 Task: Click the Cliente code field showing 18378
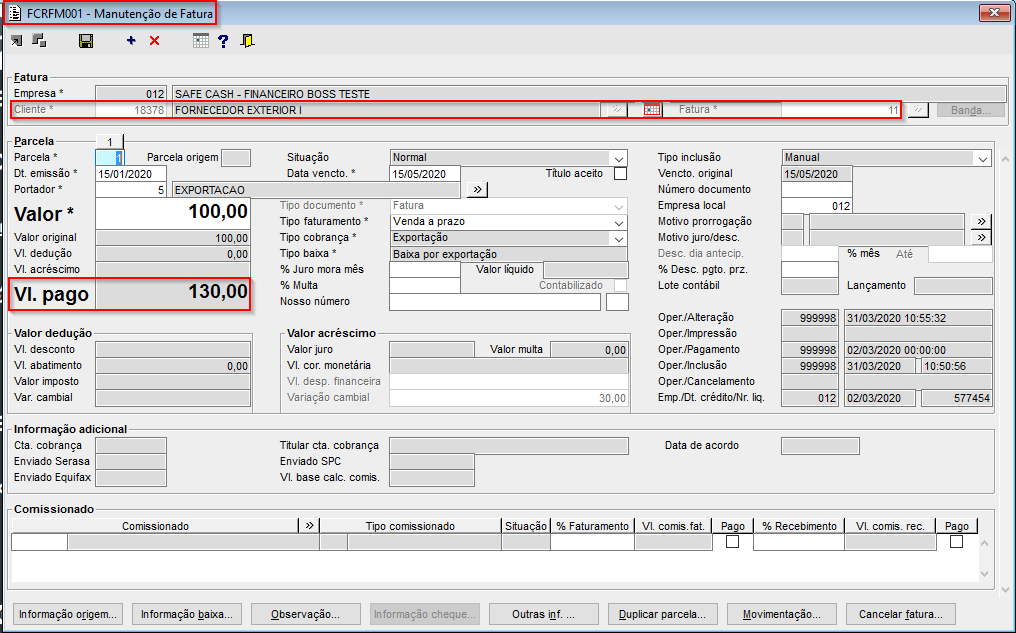click(x=131, y=110)
